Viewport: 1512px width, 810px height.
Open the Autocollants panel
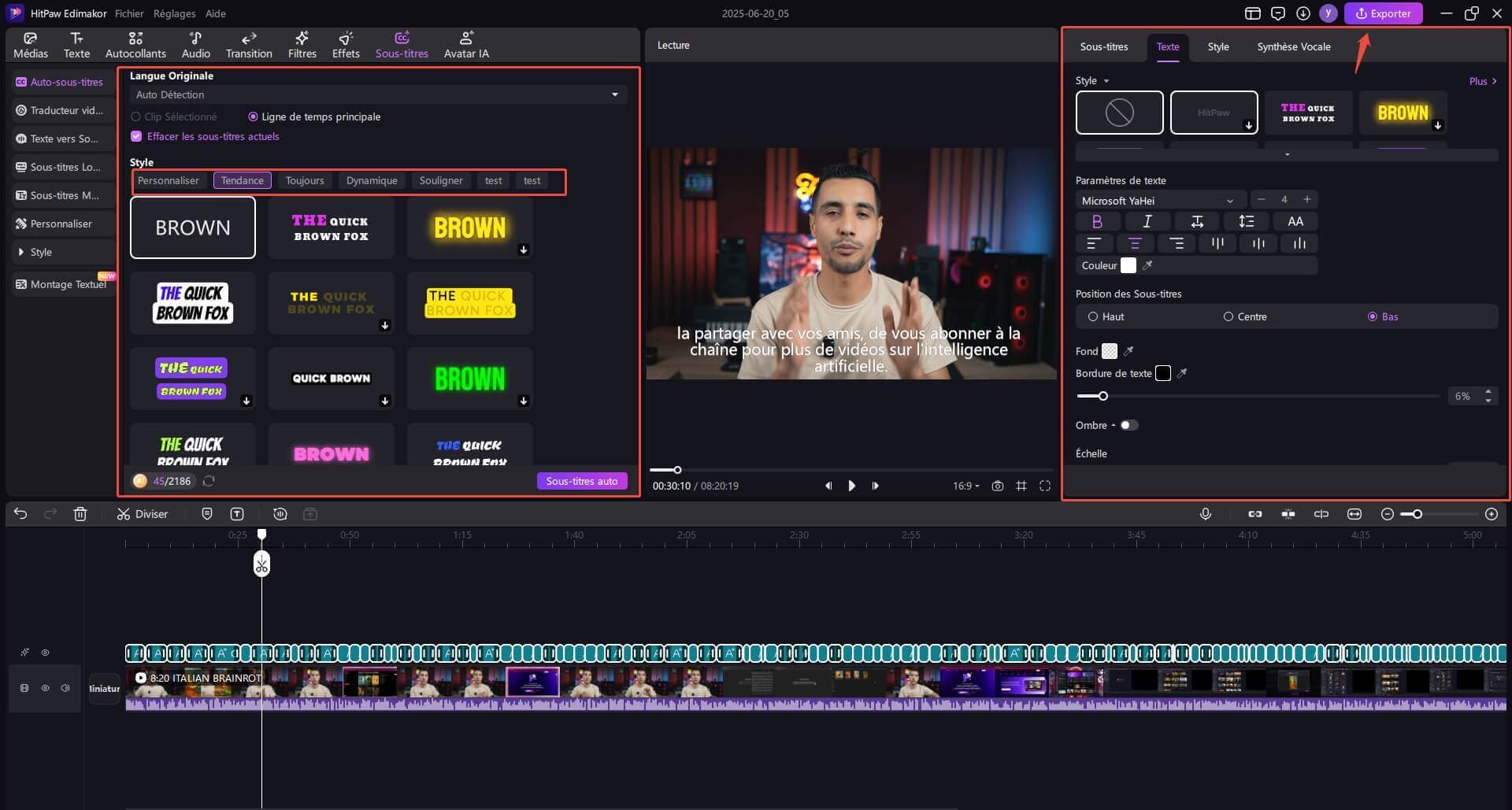tap(135, 45)
